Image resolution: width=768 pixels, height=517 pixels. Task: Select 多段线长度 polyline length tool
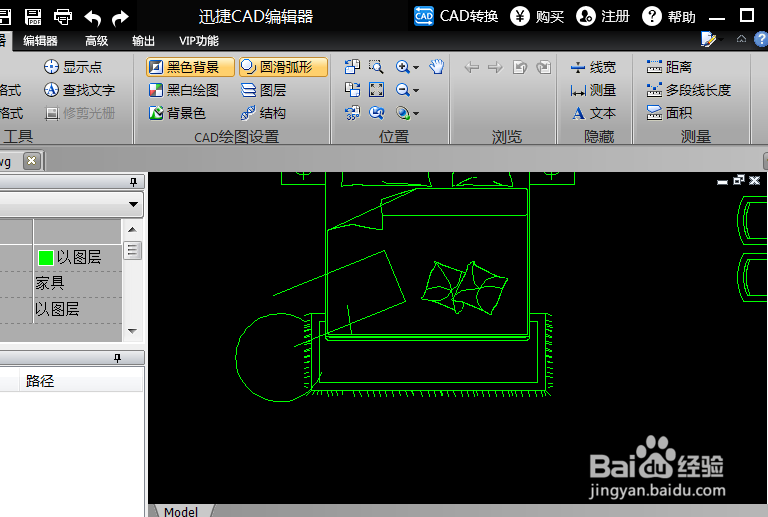[x=689, y=90]
